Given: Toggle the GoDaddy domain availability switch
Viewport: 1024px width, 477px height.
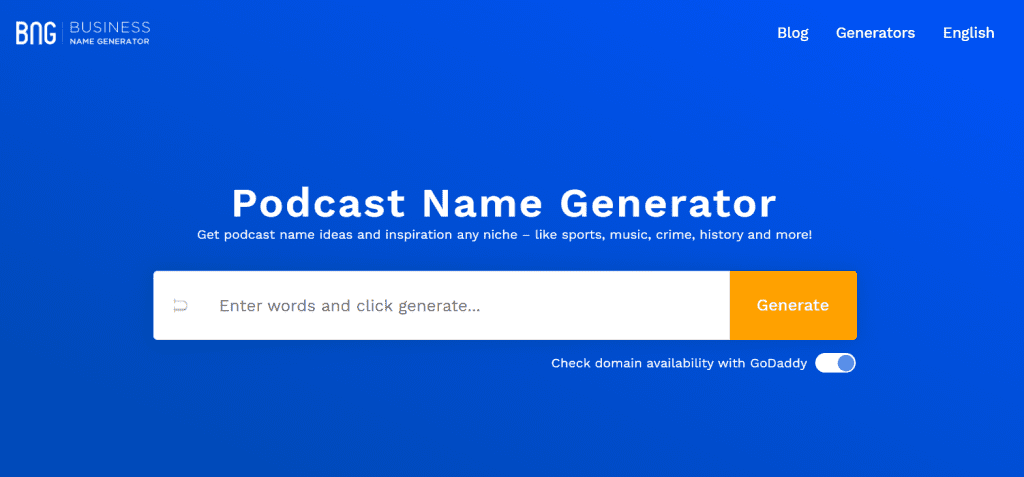Looking at the screenshot, I should click(835, 363).
